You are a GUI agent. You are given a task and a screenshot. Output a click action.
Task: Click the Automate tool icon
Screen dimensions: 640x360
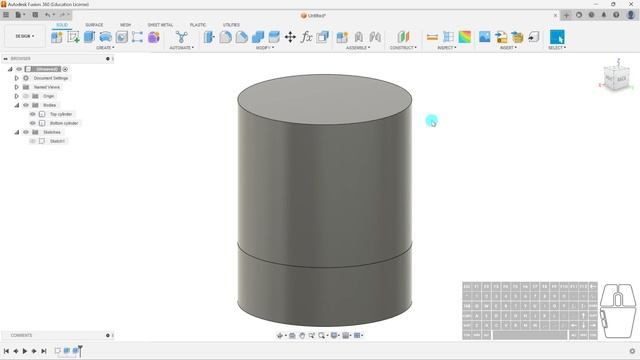(181, 37)
